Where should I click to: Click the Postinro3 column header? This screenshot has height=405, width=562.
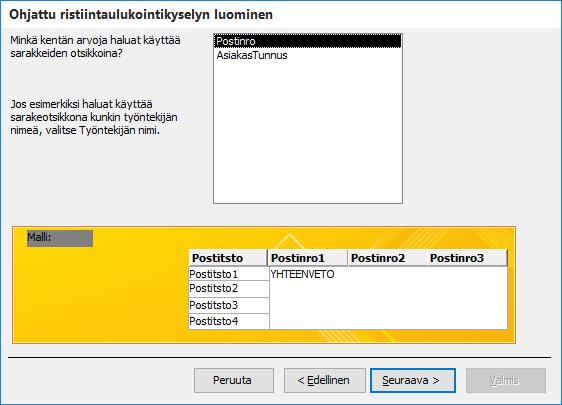(467, 258)
